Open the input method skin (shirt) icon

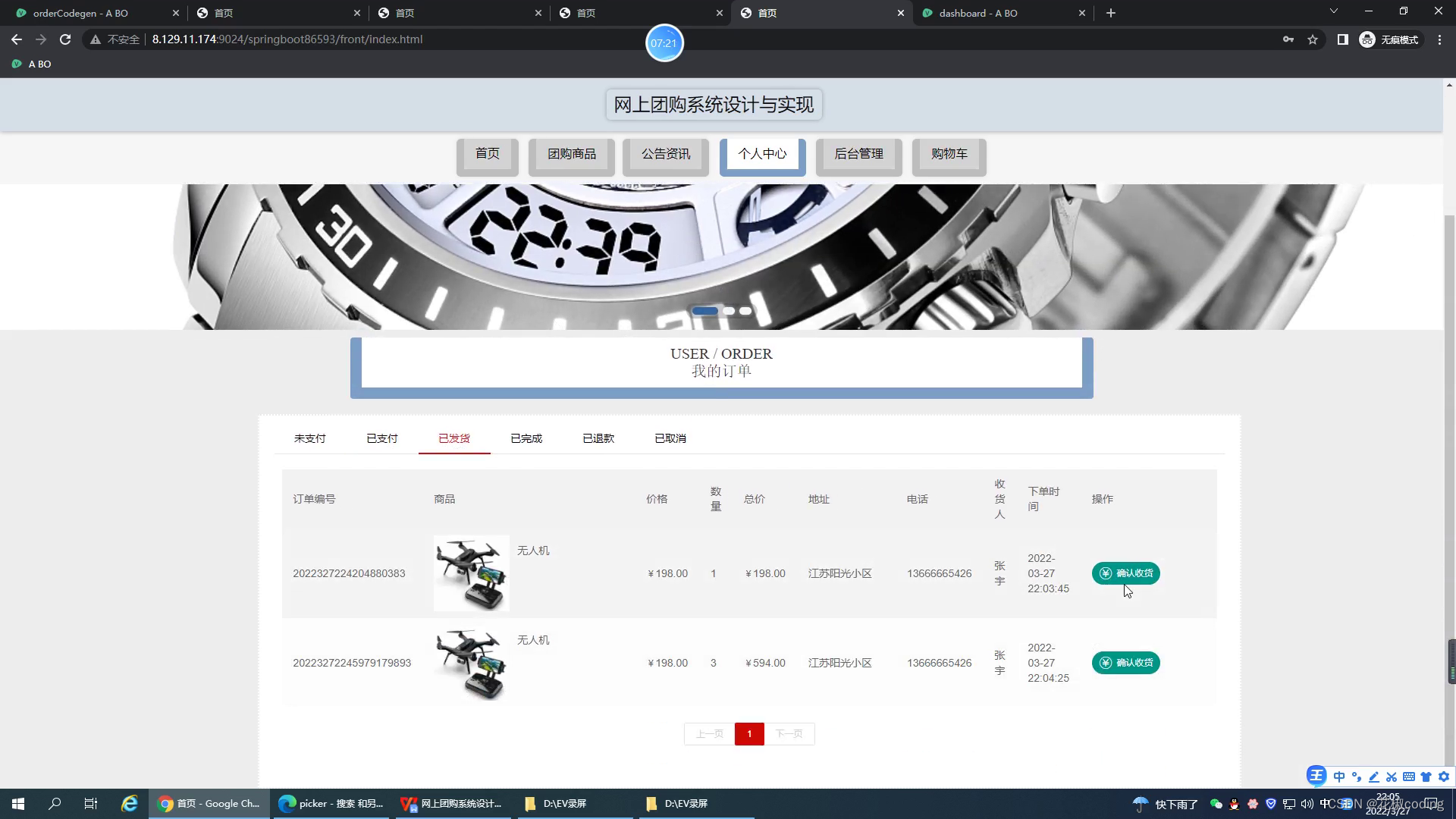pyautogui.click(x=1426, y=777)
